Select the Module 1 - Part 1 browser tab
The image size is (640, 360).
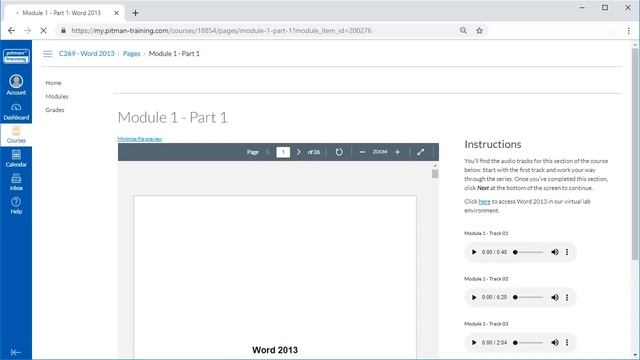point(61,13)
